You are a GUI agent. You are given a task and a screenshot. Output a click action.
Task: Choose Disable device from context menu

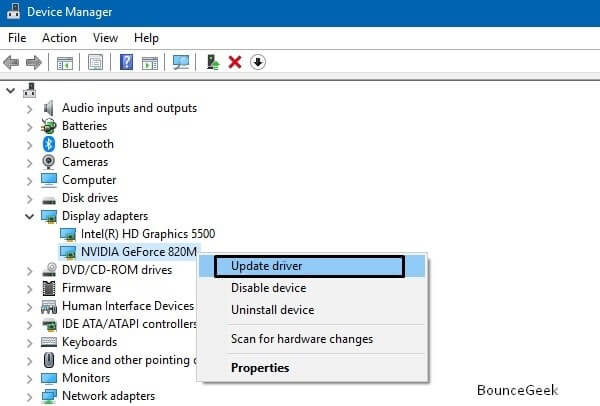[312, 288]
